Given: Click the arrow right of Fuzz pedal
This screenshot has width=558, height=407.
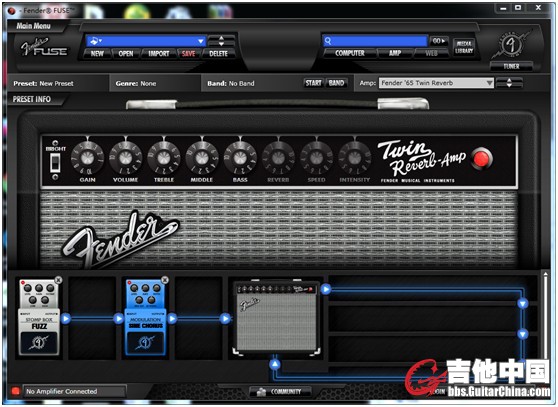Looking at the screenshot, I should tap(66, 318).
